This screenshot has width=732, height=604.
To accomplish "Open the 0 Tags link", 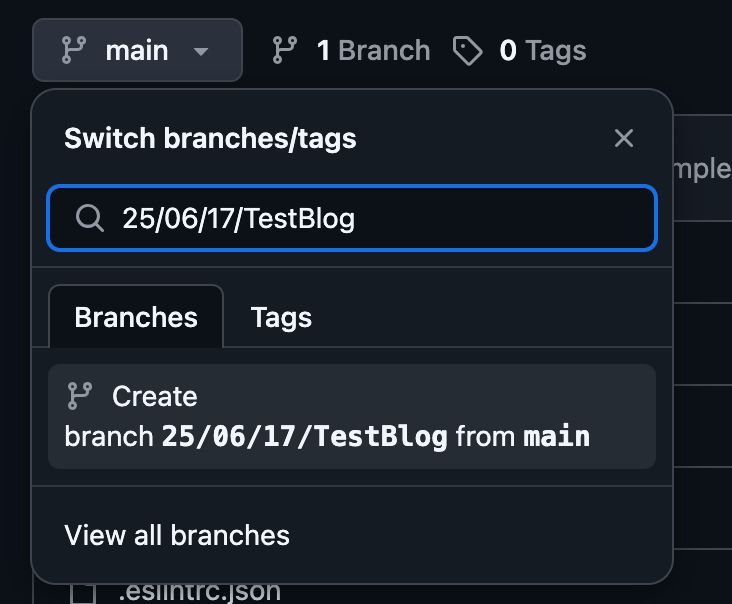I will point(542,50).
